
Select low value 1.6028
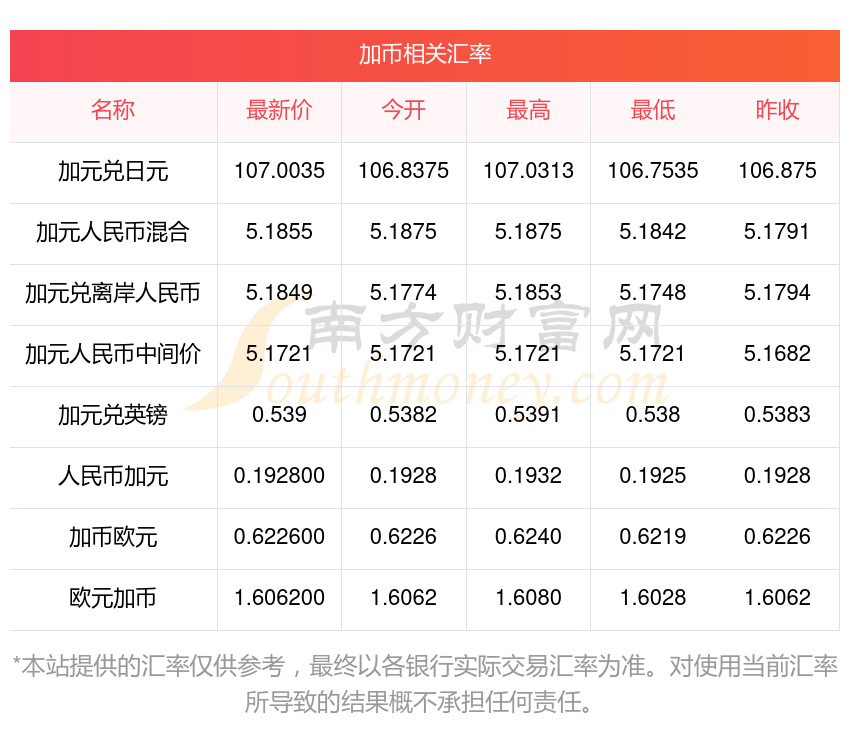pyautogui.click(x=653, y=598)
